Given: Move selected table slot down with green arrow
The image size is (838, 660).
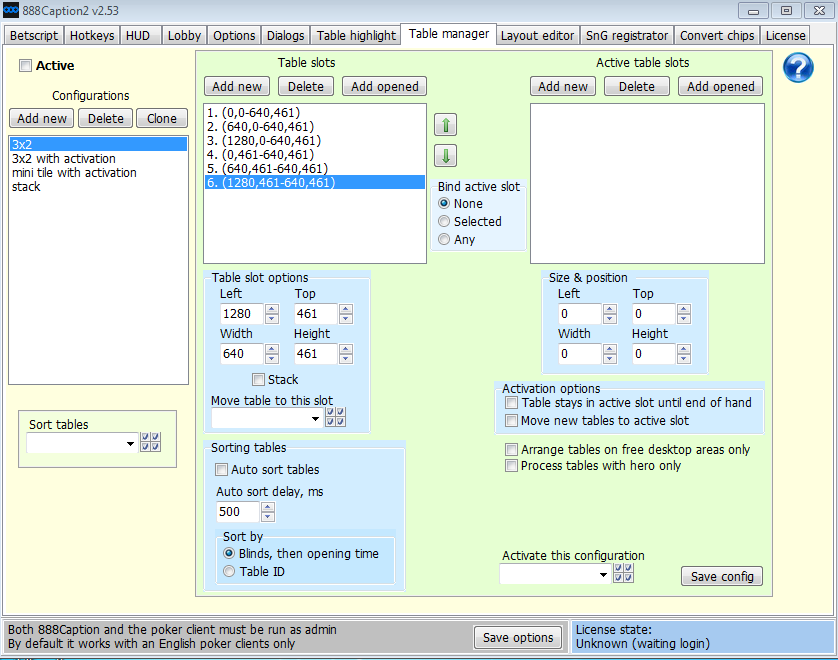Looking at the screenshot, I should tap(446, 156).
